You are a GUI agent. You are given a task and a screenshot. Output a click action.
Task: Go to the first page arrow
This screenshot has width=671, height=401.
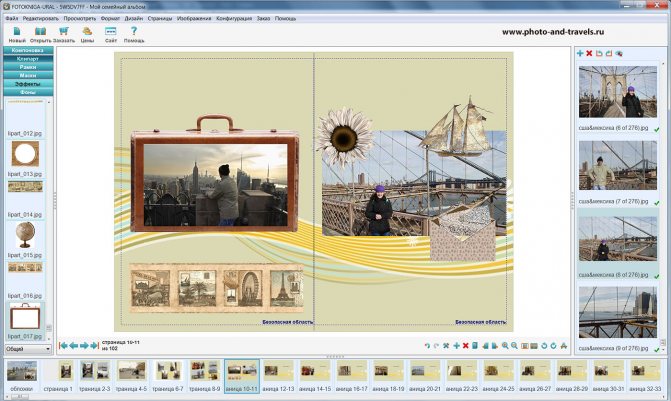coord(63,345)
